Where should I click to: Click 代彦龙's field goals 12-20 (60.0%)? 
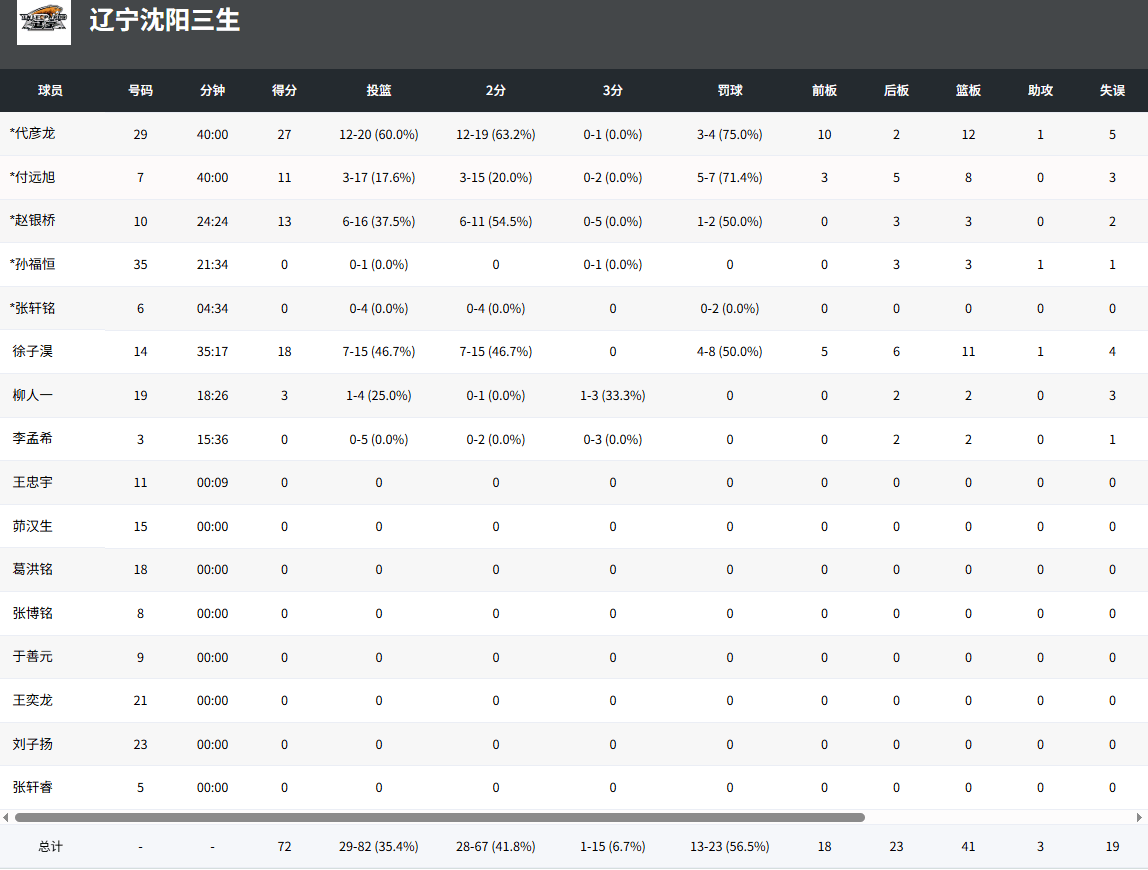(x=379, y=135)
